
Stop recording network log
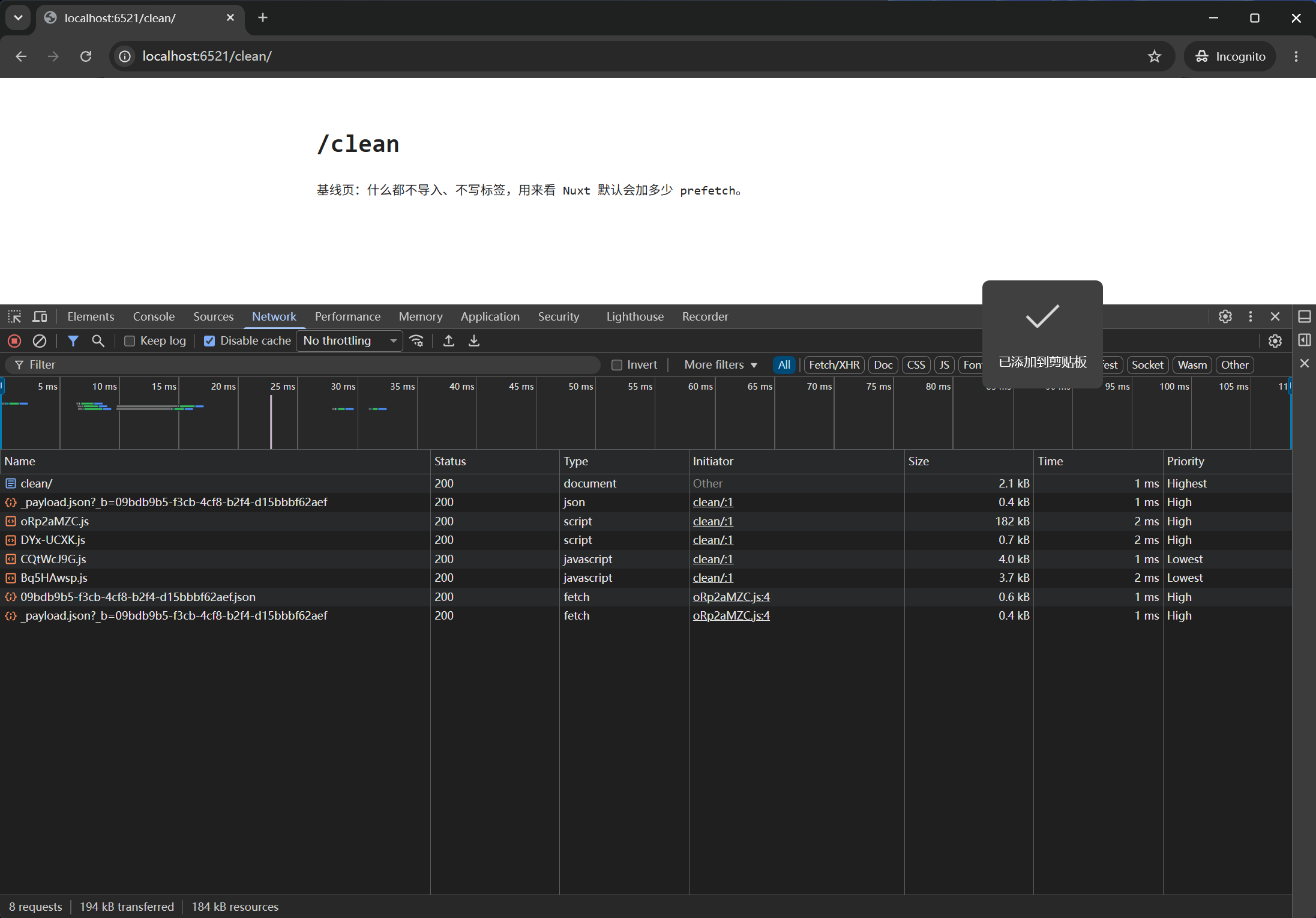click(x=14, y=341)
